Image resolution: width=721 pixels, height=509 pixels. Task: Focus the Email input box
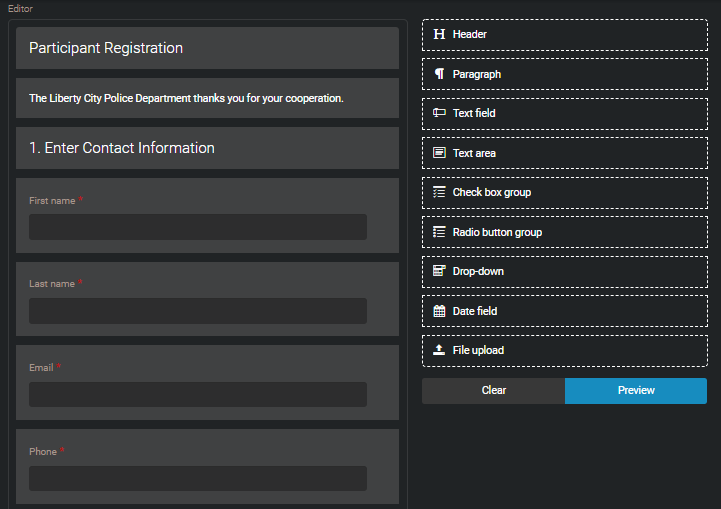click(x=198, y=395)
